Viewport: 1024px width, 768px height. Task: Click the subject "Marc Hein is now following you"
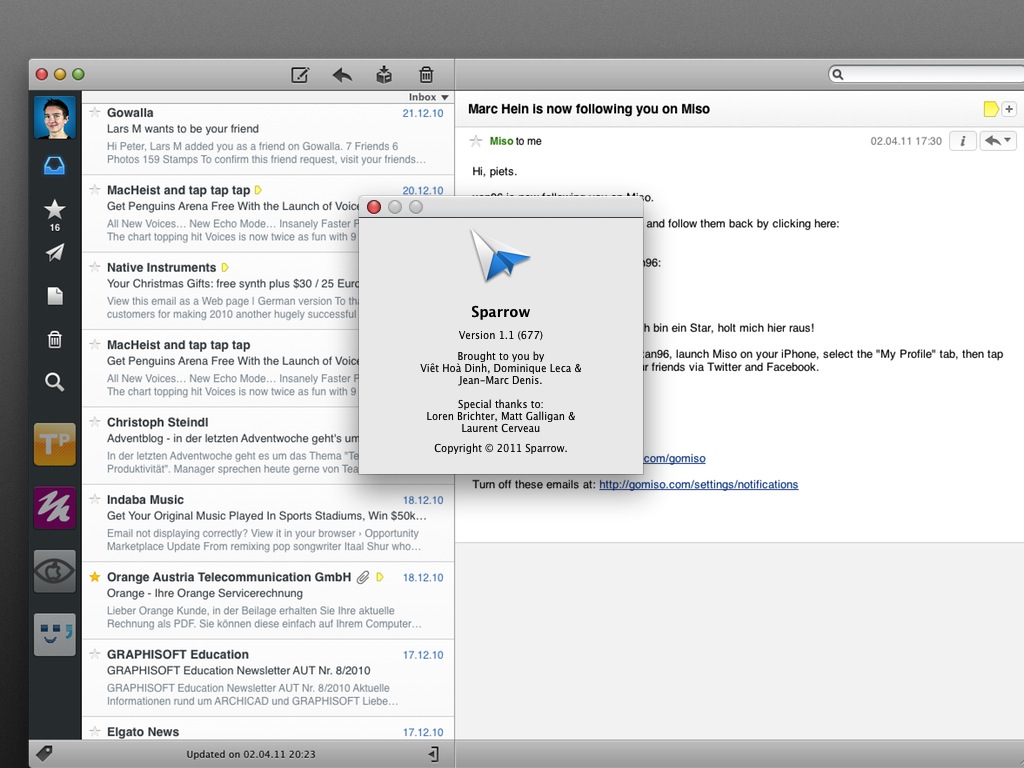coord(588,109)
